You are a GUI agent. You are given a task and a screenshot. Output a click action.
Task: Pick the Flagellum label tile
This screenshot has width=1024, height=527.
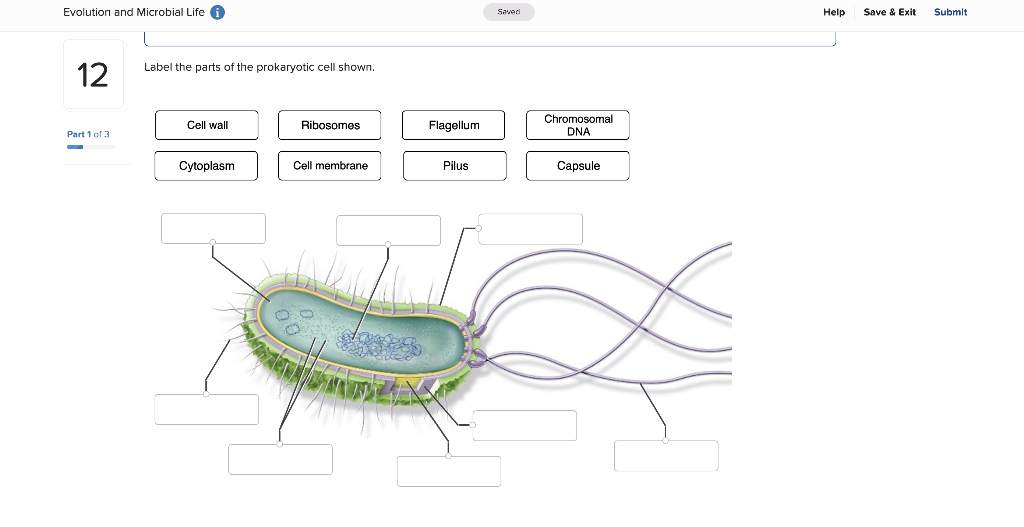(x=453, y=125)
